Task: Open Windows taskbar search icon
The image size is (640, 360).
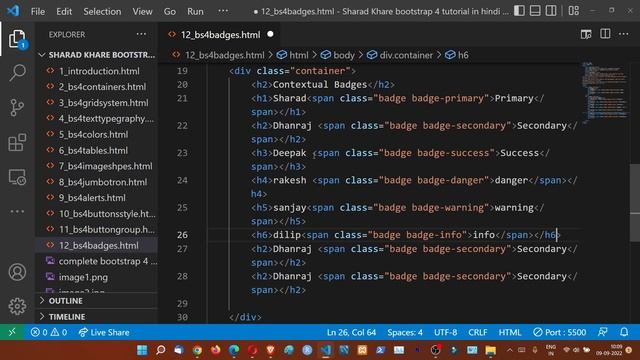Action: (160, 350)
